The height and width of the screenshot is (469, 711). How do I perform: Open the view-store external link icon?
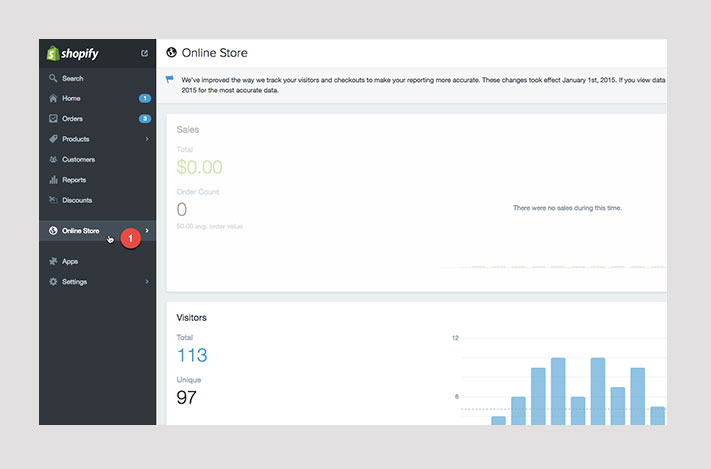click(x=145, y=53)
